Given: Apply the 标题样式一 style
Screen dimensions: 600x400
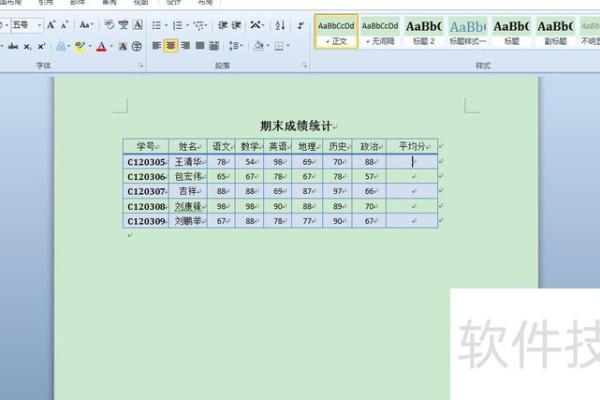Looking at the screenshot, I should (468, 31).
